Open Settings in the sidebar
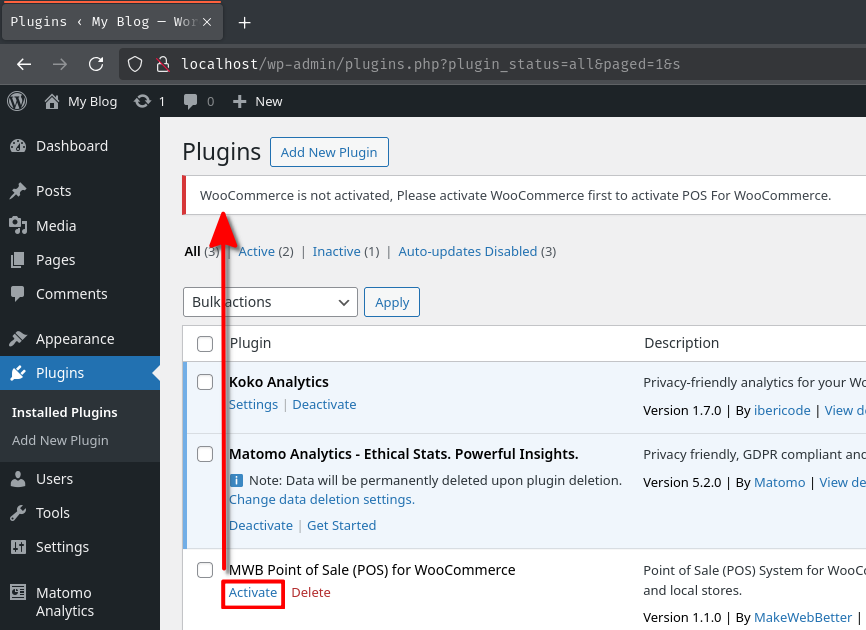Image resolution: width=866 pixels, height=630 pixels. point(62,547)
